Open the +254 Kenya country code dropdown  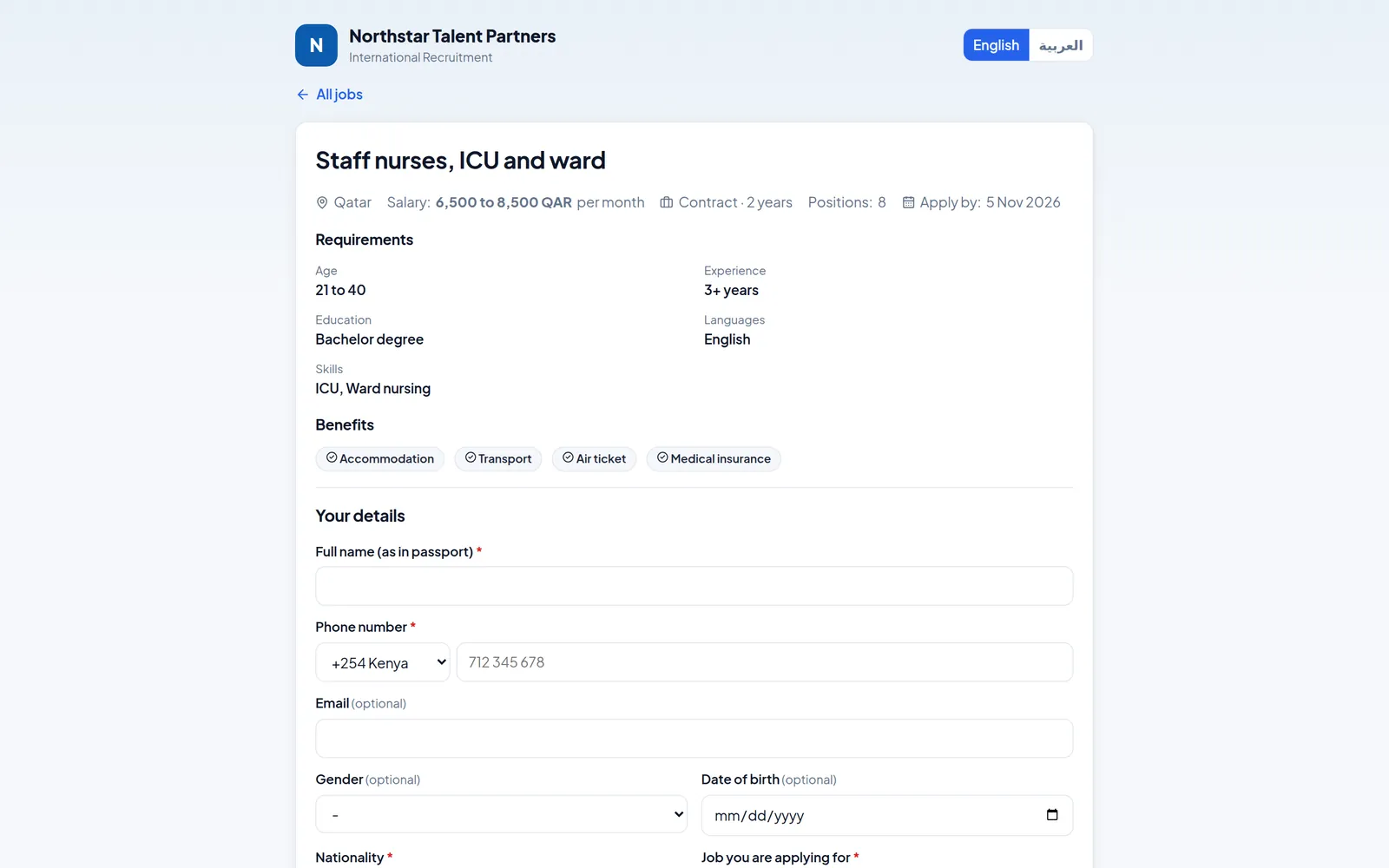coord(383,662)
